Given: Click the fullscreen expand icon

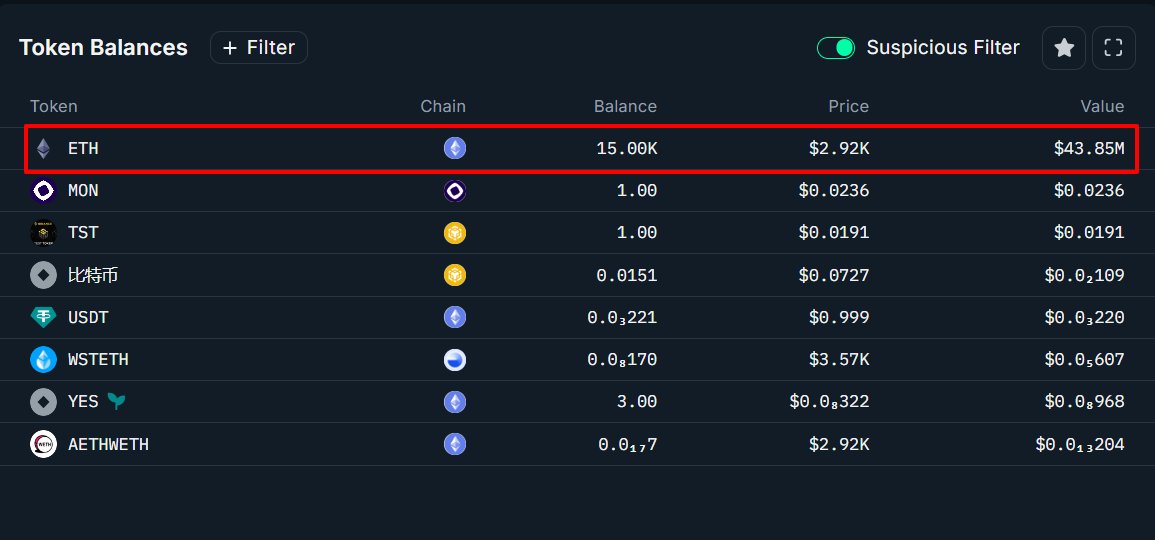Looking at the screenshot, I should pyautogui.click(x=1113, y=48).
